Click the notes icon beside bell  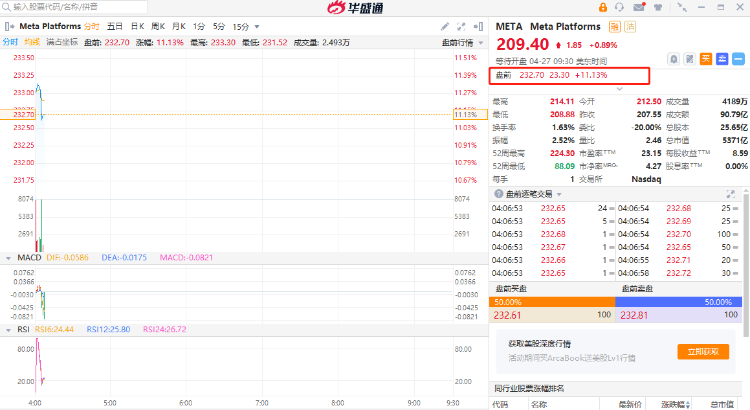tap(689, 59)
